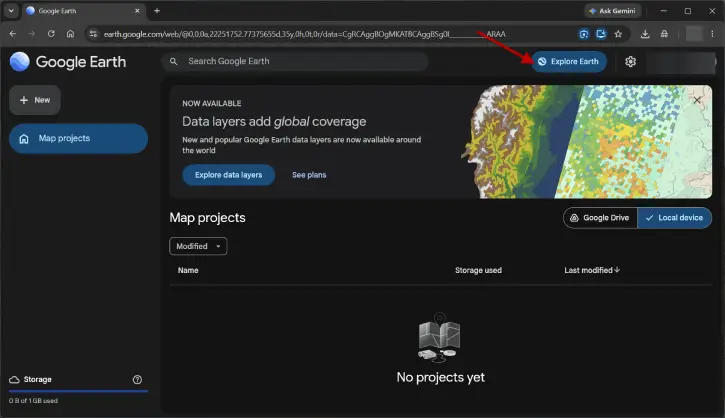The width and height of the screenshot is (725, 418).
Task: Click the browser home icon
Action: (70, 34)
